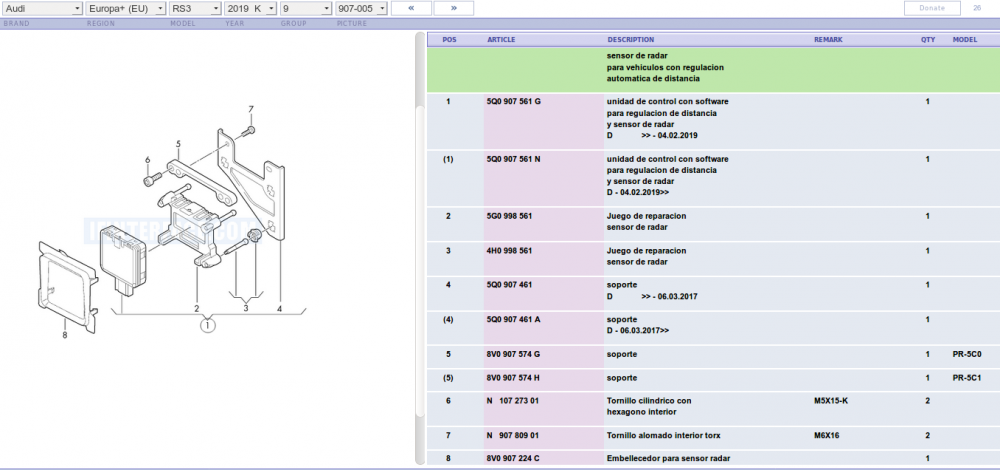Click part number 8 label in diagram
The height and width of the screenshot is (470, 1000).
click(64, 335)
